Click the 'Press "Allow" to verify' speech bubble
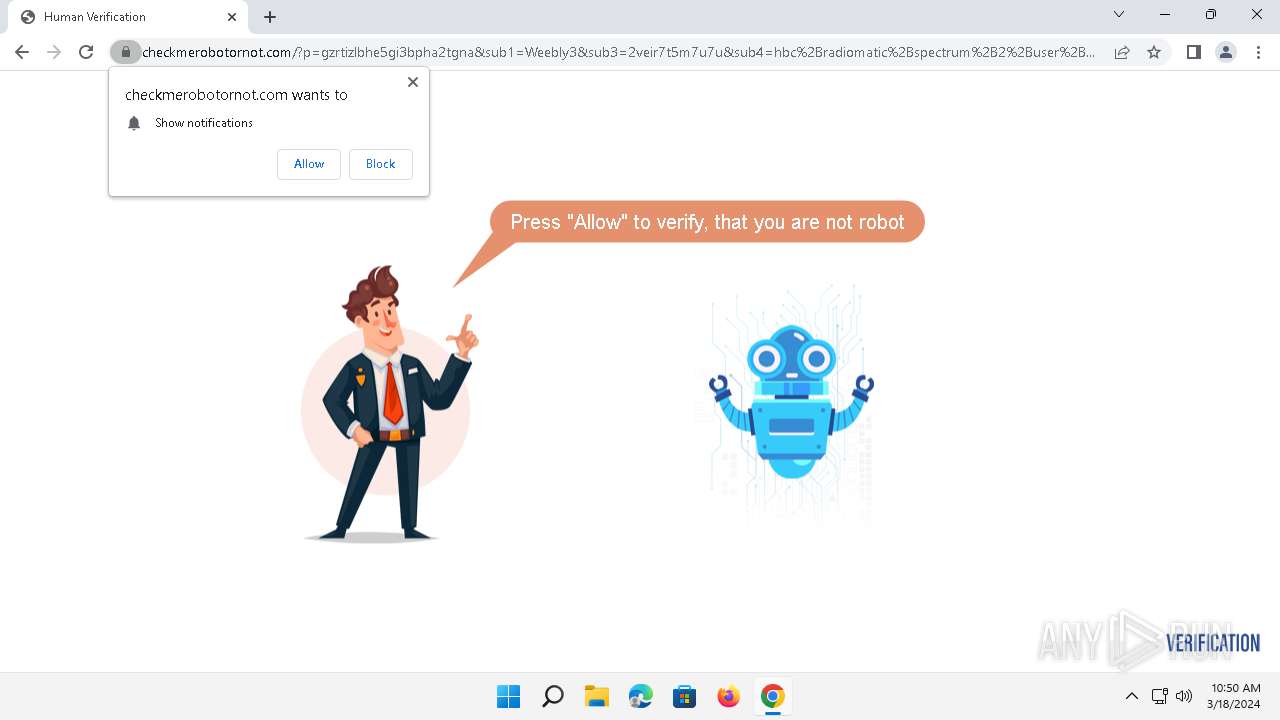The image size is (1280, 720). 707,222
